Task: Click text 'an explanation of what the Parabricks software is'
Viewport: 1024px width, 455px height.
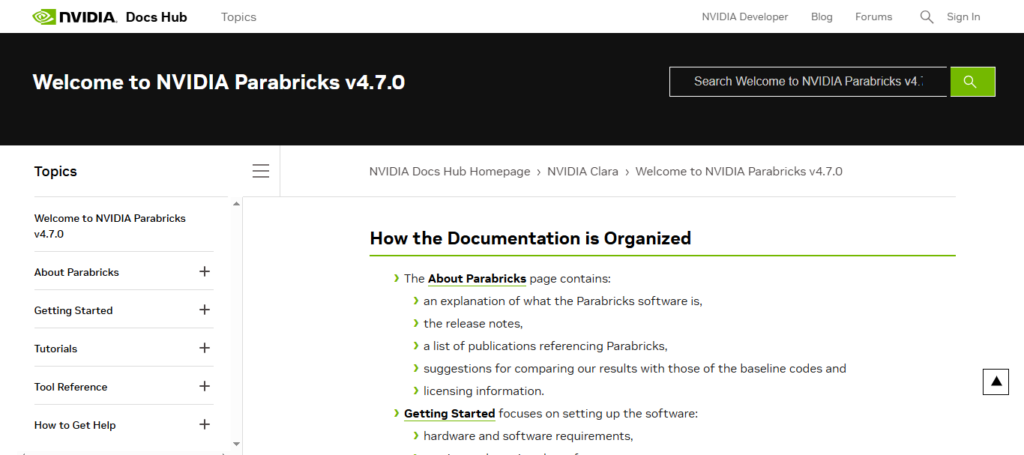Action: [x=563, y=302]
